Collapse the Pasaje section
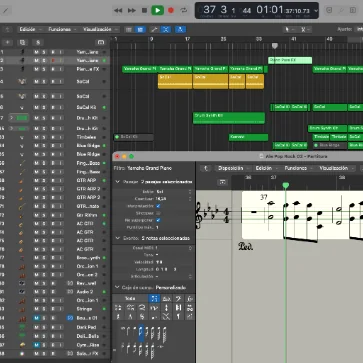Screen dimensions: 363x363 117,182
